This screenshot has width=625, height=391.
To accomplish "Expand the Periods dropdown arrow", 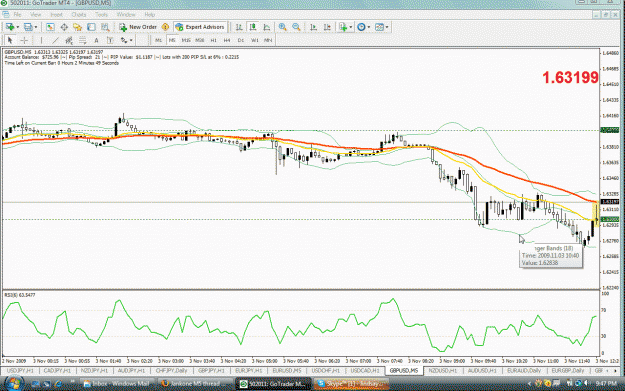I will coord(369,27).
